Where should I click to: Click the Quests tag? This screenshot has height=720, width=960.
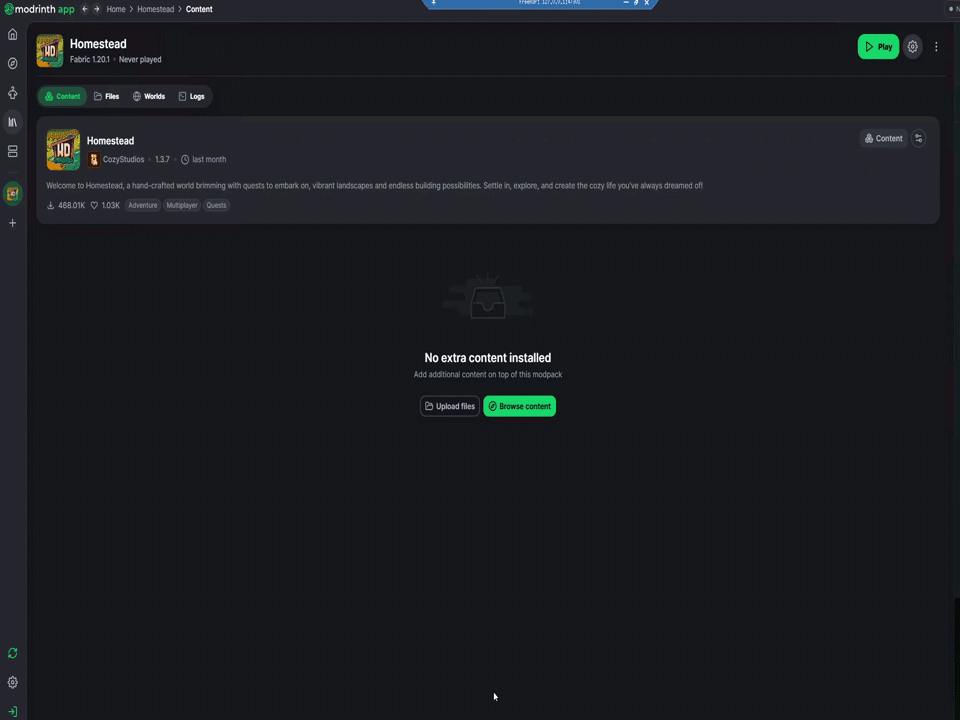click(x=216, y=205)
